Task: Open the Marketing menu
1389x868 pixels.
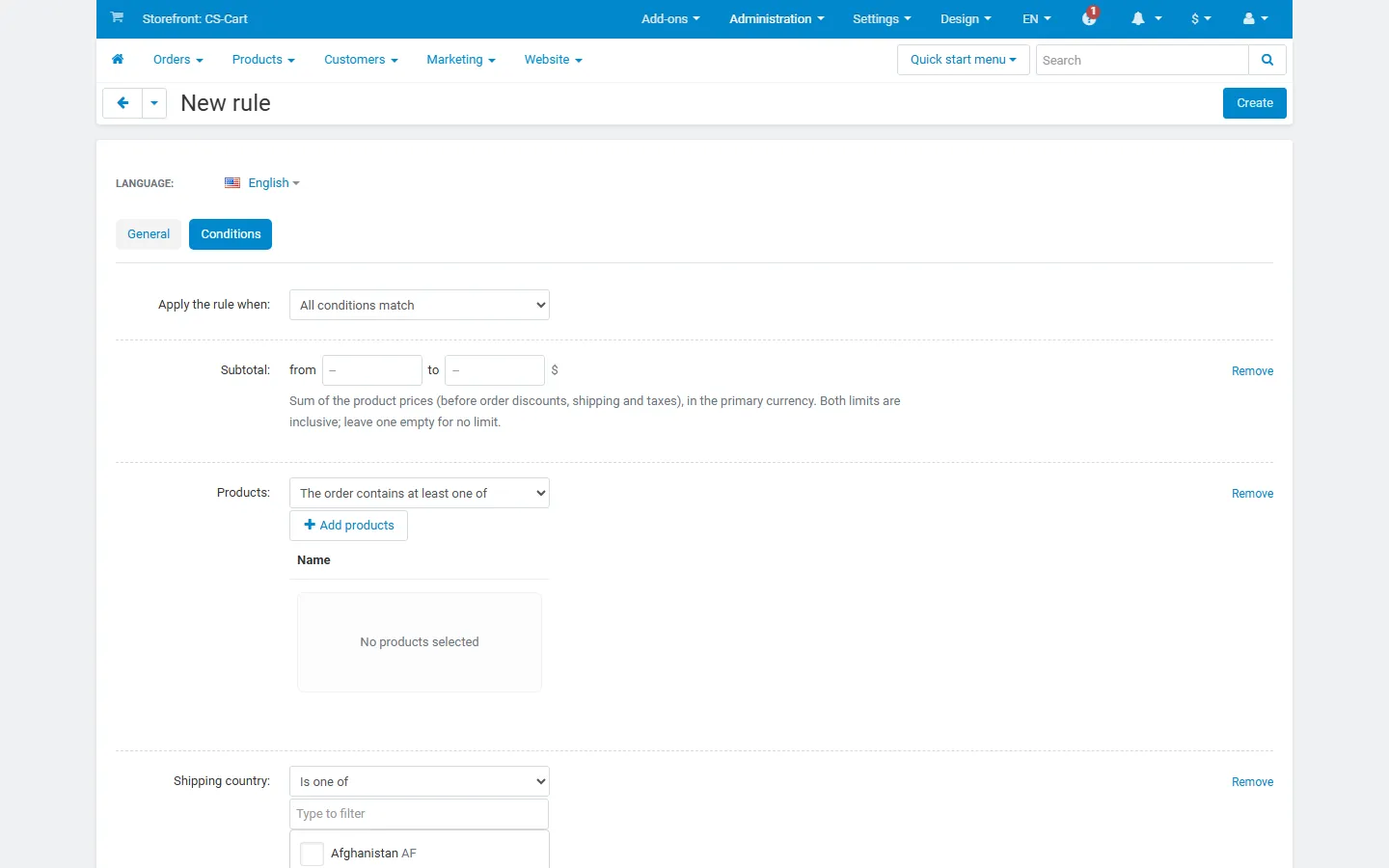Action: pos(461,60)
